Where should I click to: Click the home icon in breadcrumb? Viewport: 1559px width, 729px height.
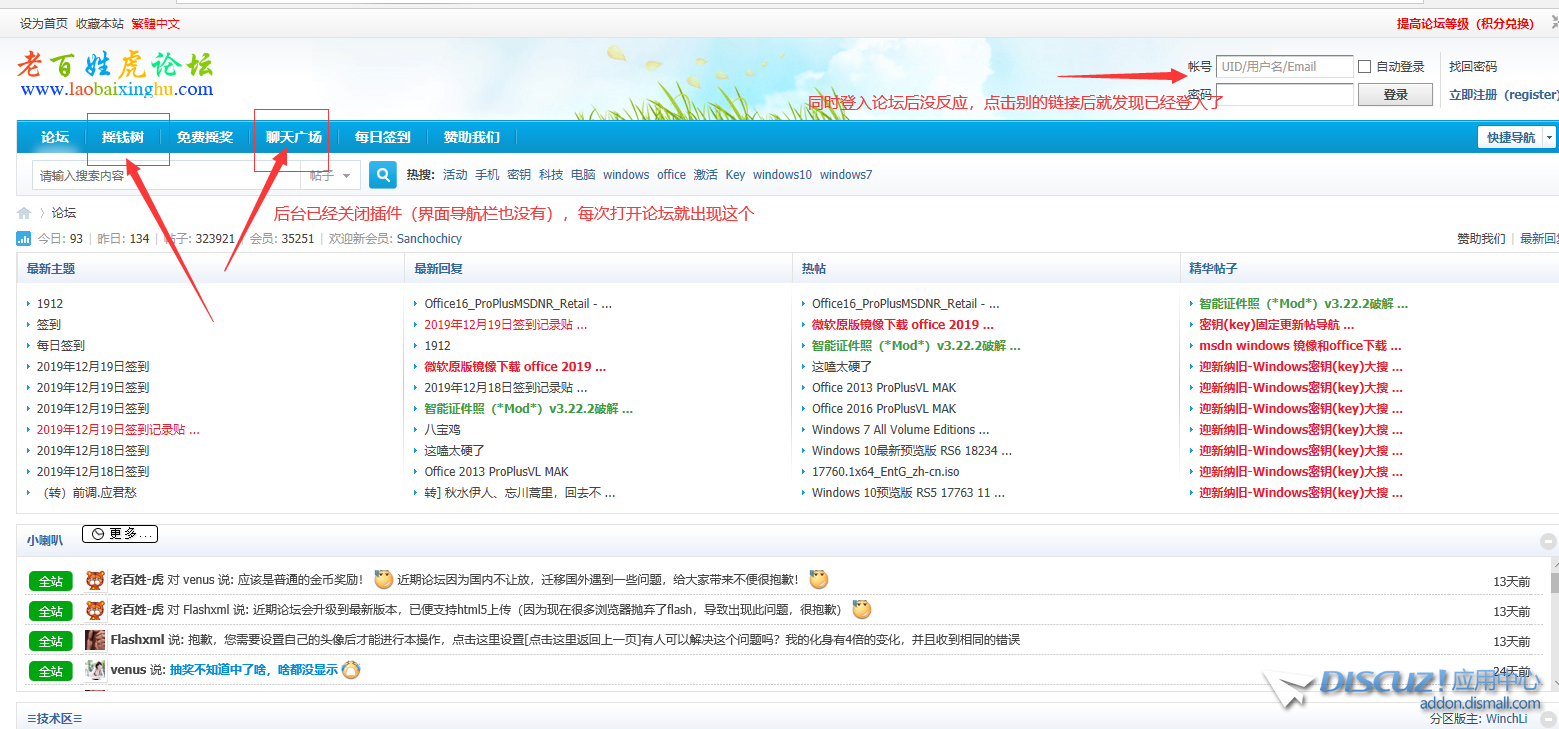pos(24,213)
